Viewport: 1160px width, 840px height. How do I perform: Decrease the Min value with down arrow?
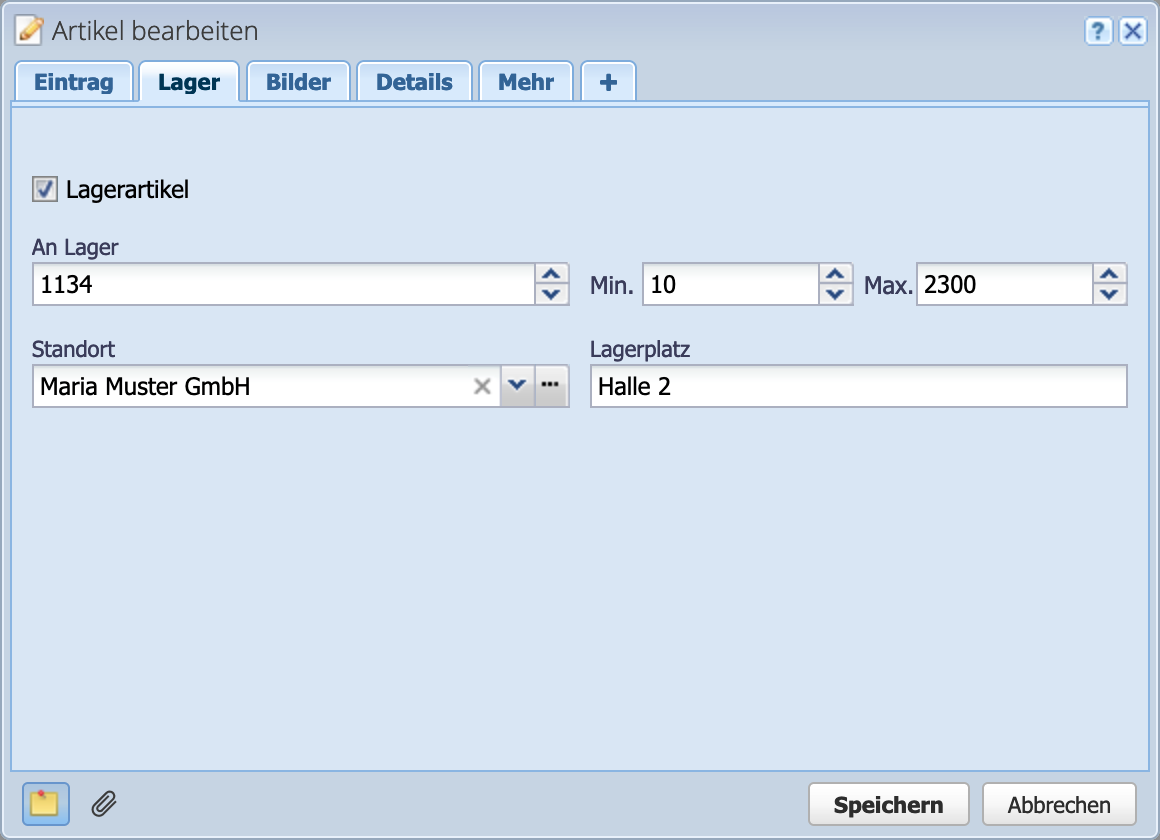[x=837, y=292]
